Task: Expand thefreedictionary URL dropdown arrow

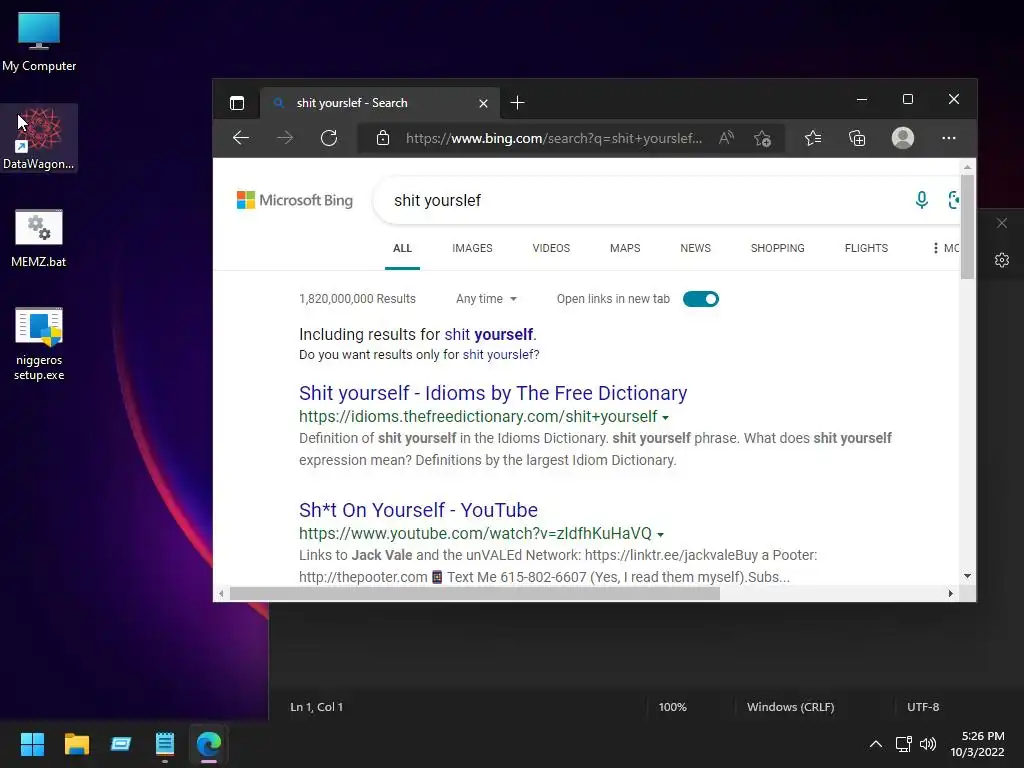Action: 665,417
